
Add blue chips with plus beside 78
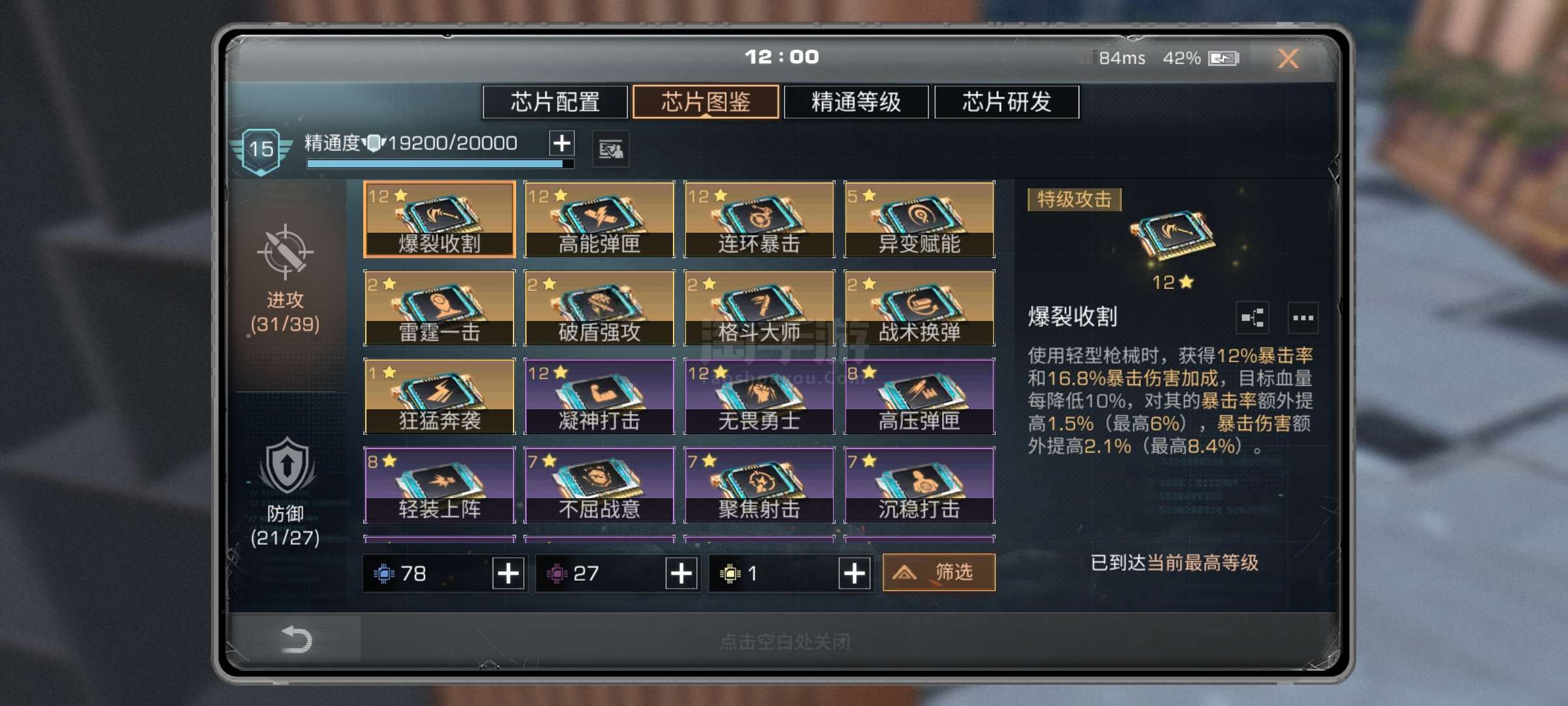click(508, 573)
